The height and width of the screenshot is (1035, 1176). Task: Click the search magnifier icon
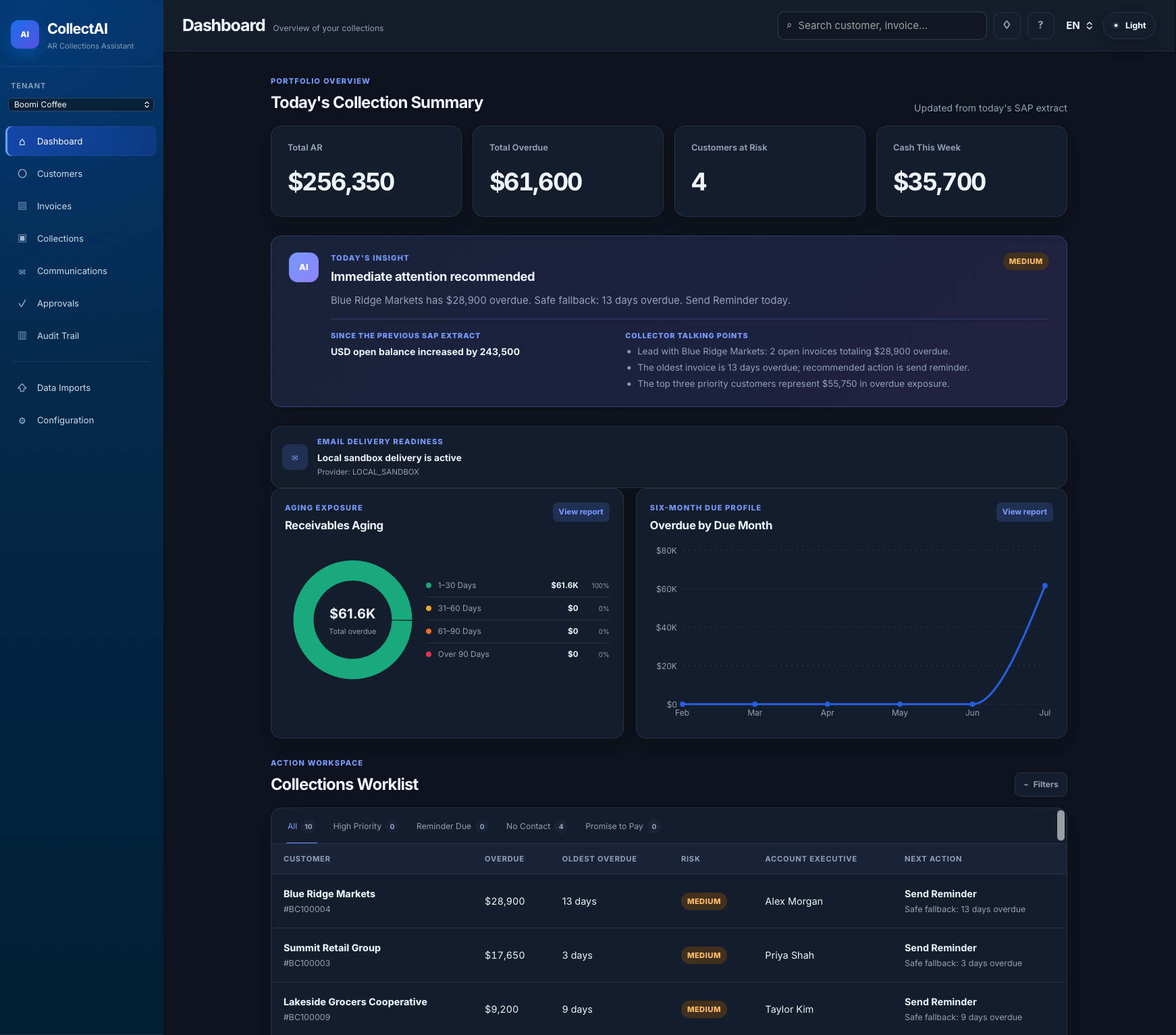point(789,26)
